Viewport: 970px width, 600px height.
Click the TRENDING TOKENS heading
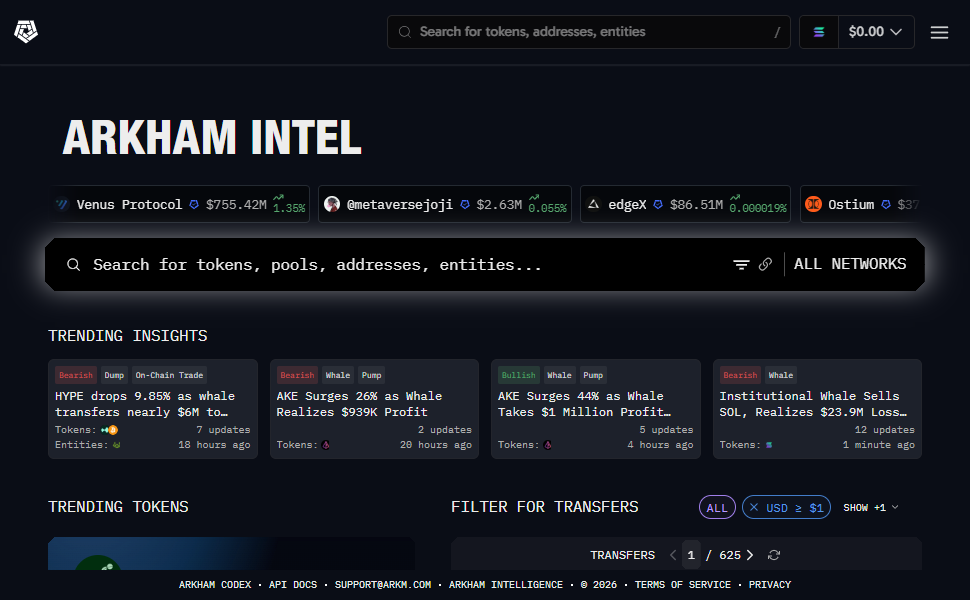[x=118, y=507]
